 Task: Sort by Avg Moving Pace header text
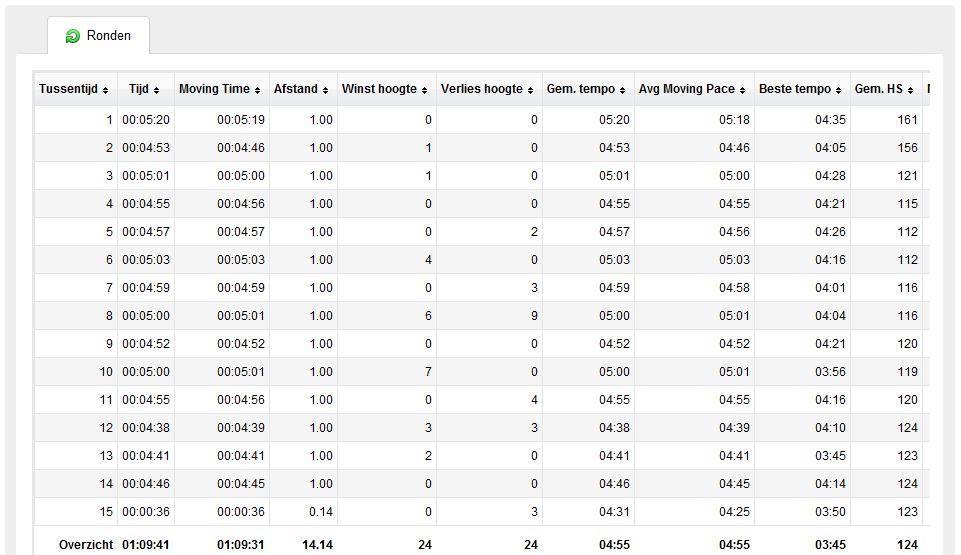click(686, 89)
